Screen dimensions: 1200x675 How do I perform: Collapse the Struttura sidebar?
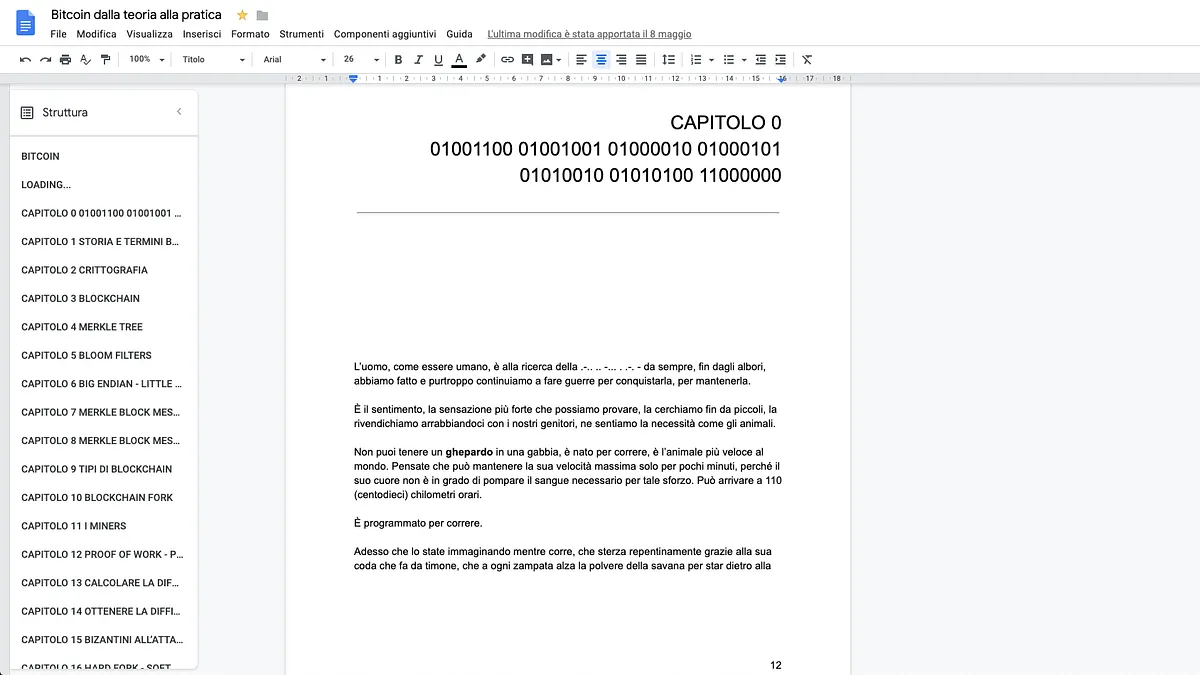(x=179, y=111)
